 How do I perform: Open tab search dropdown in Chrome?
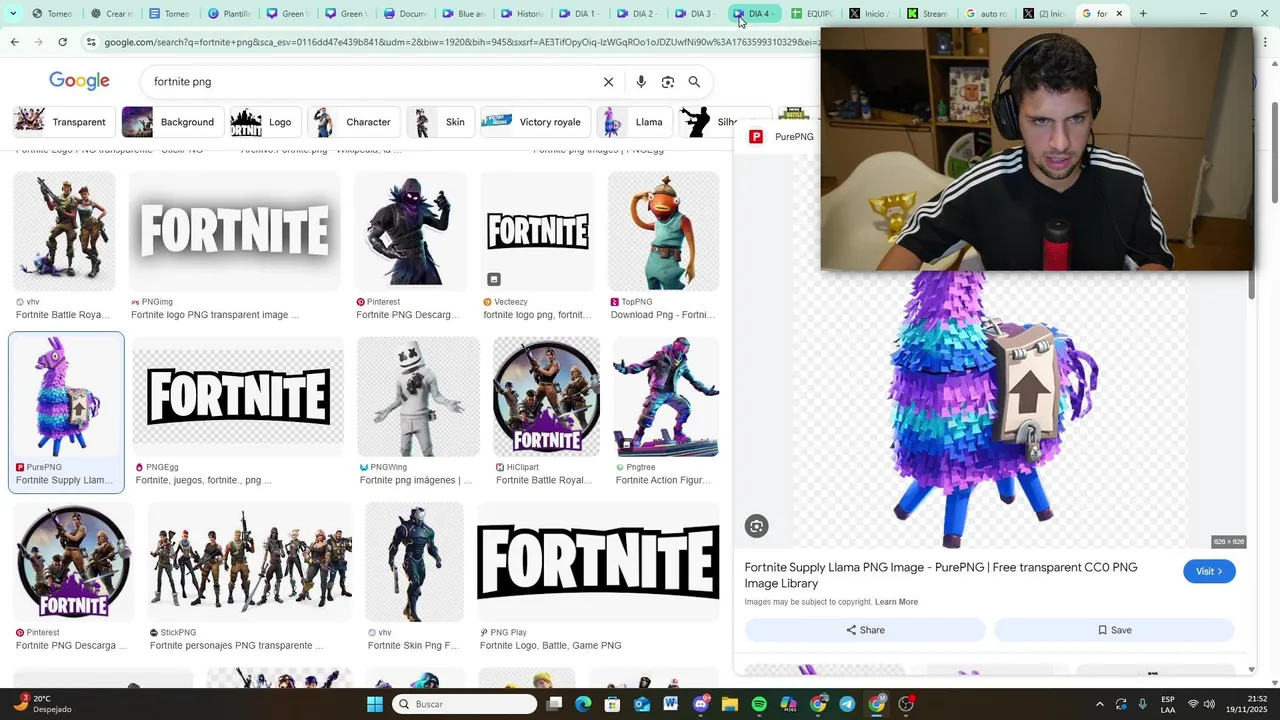[x=13, y=14]
